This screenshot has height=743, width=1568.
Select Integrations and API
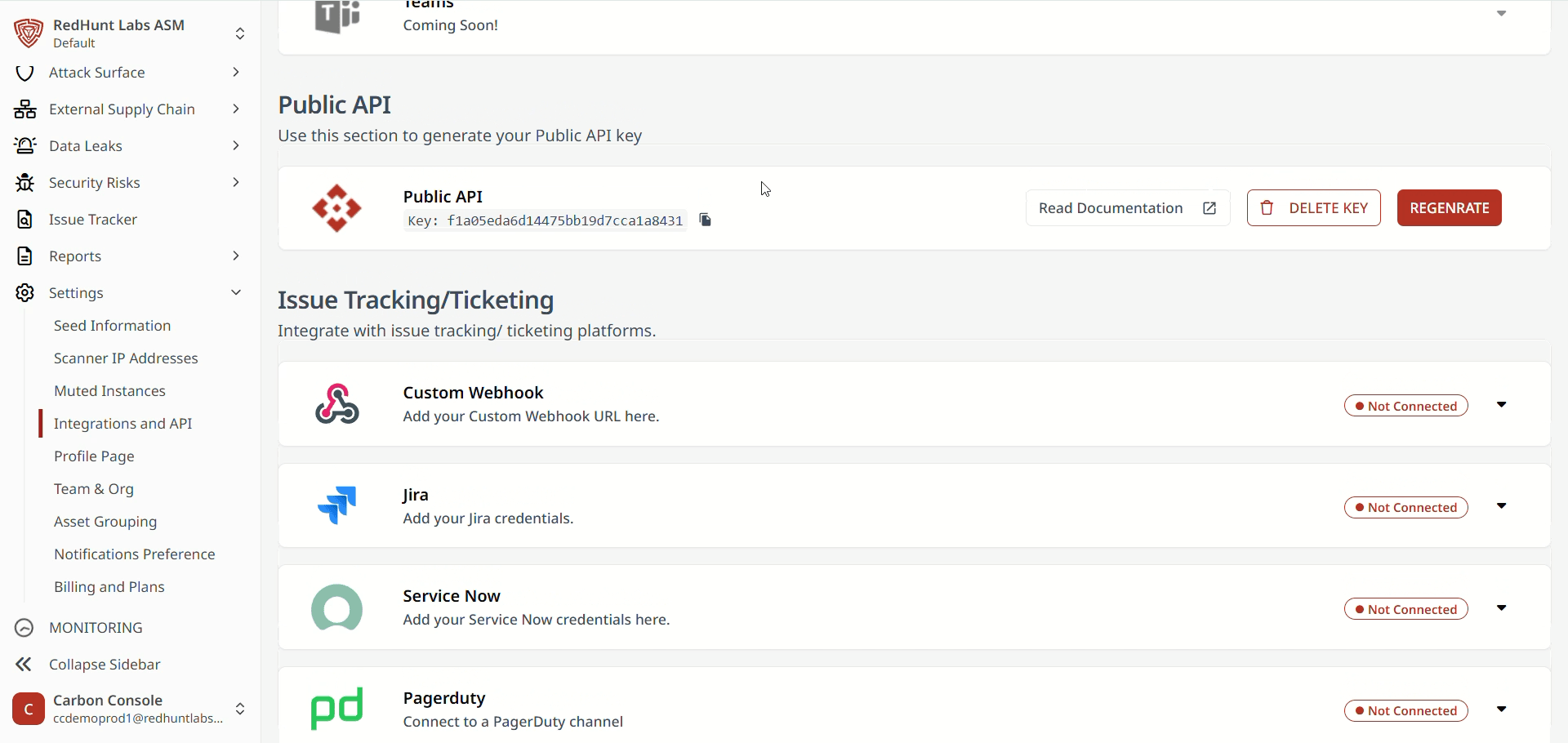123,424
